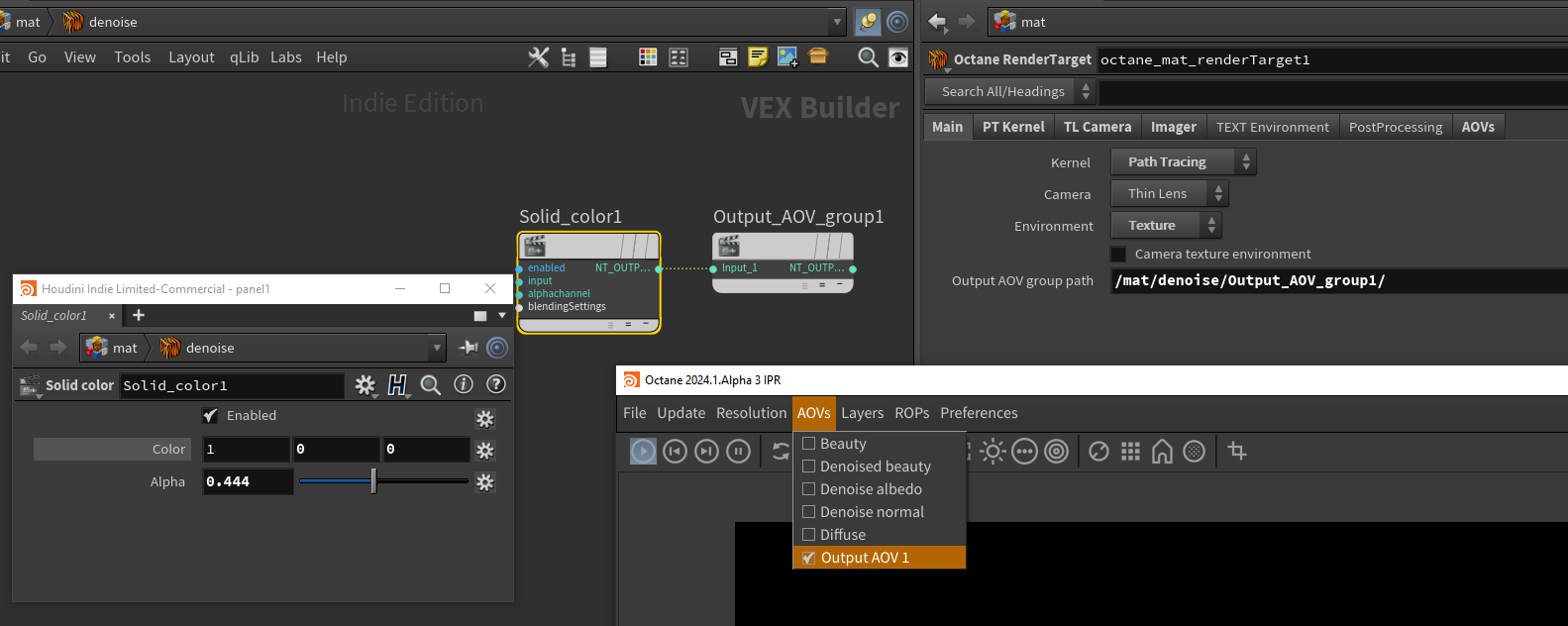Switch to the PostProcessing tab
This screenshot has height=626, width=1568.
[1396, 127]
